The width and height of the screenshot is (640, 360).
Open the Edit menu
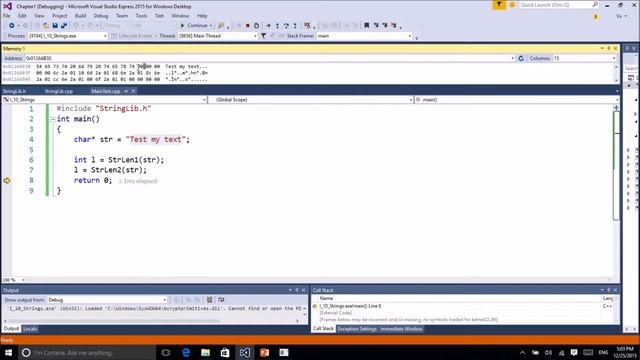pos(22,16)
